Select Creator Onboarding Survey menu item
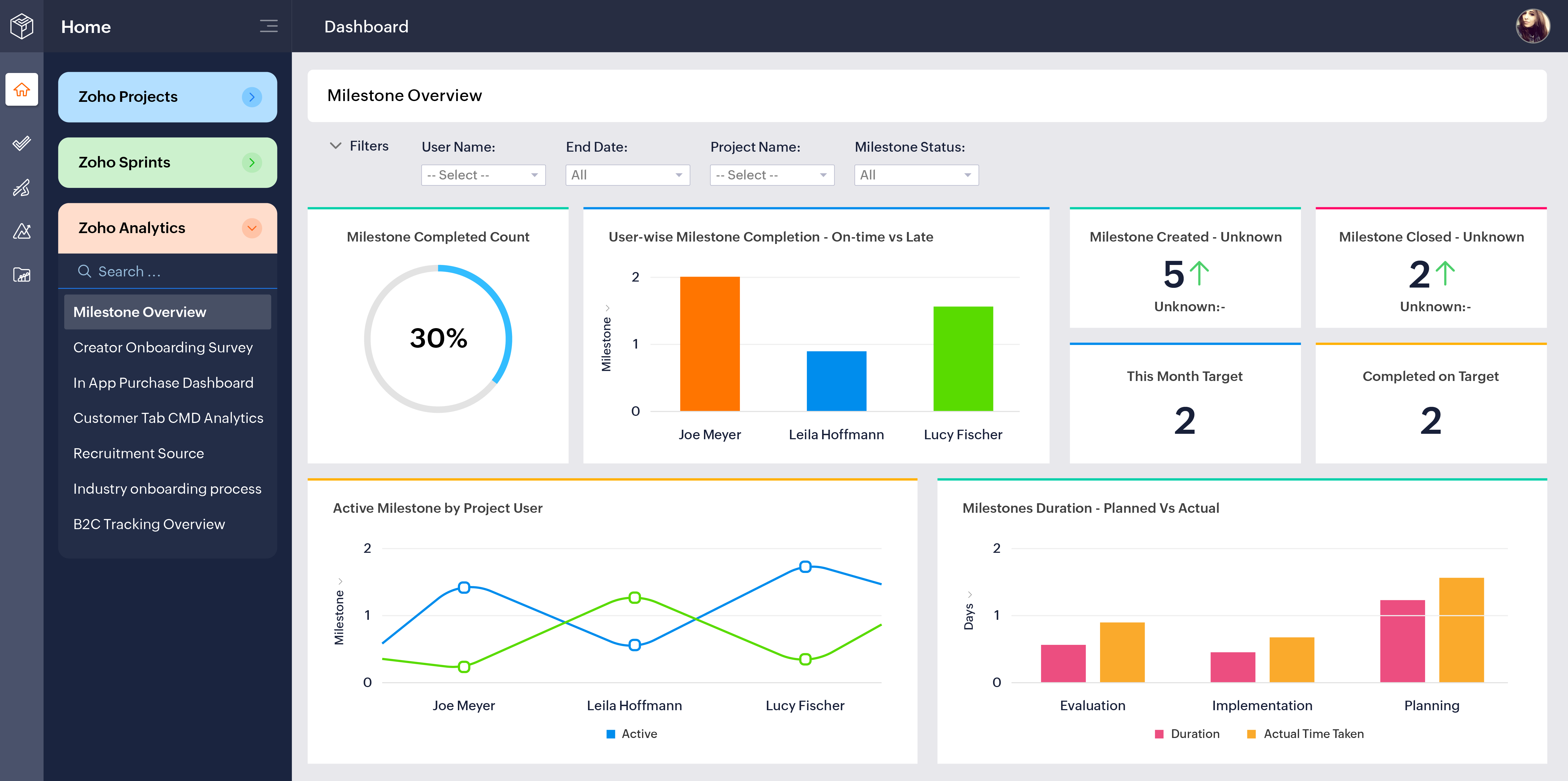Viewport: 1568px width, 781px height. (163, 347)
